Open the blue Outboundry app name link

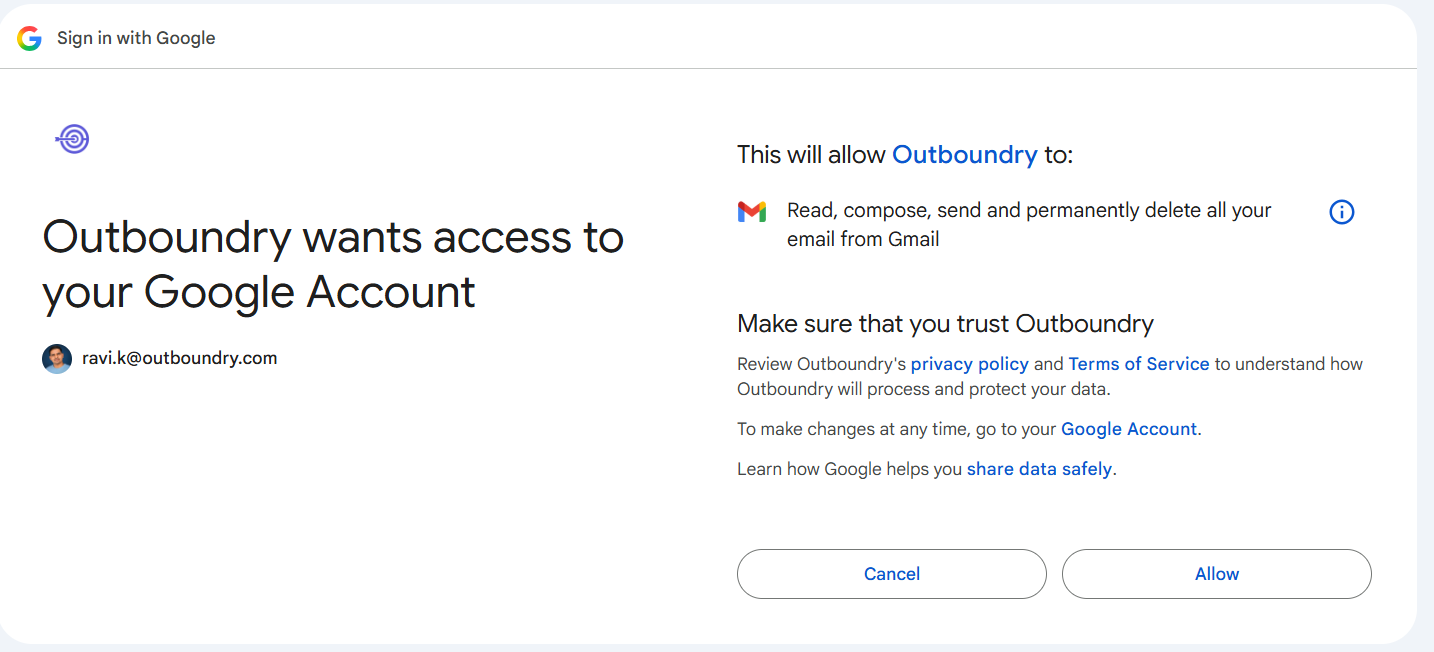pos(965,155)
